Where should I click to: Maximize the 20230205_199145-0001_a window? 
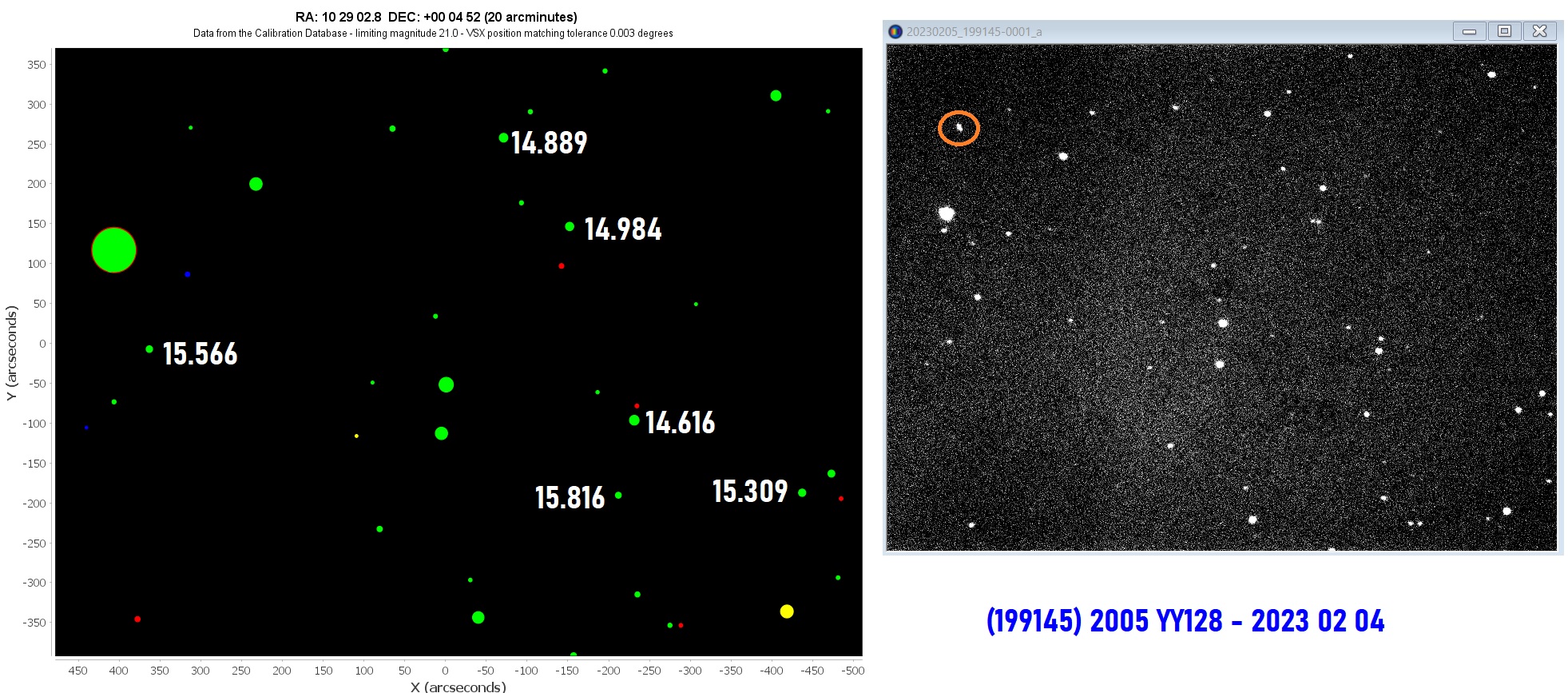1504,31
